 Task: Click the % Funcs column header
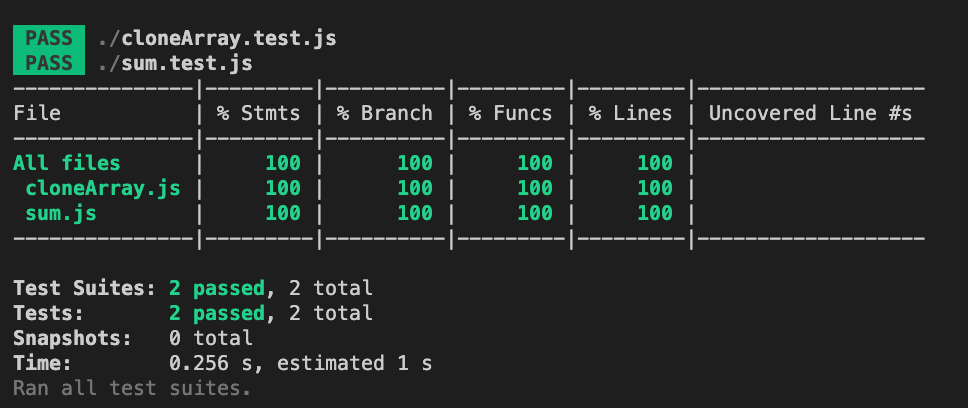(x=511, y=113)
